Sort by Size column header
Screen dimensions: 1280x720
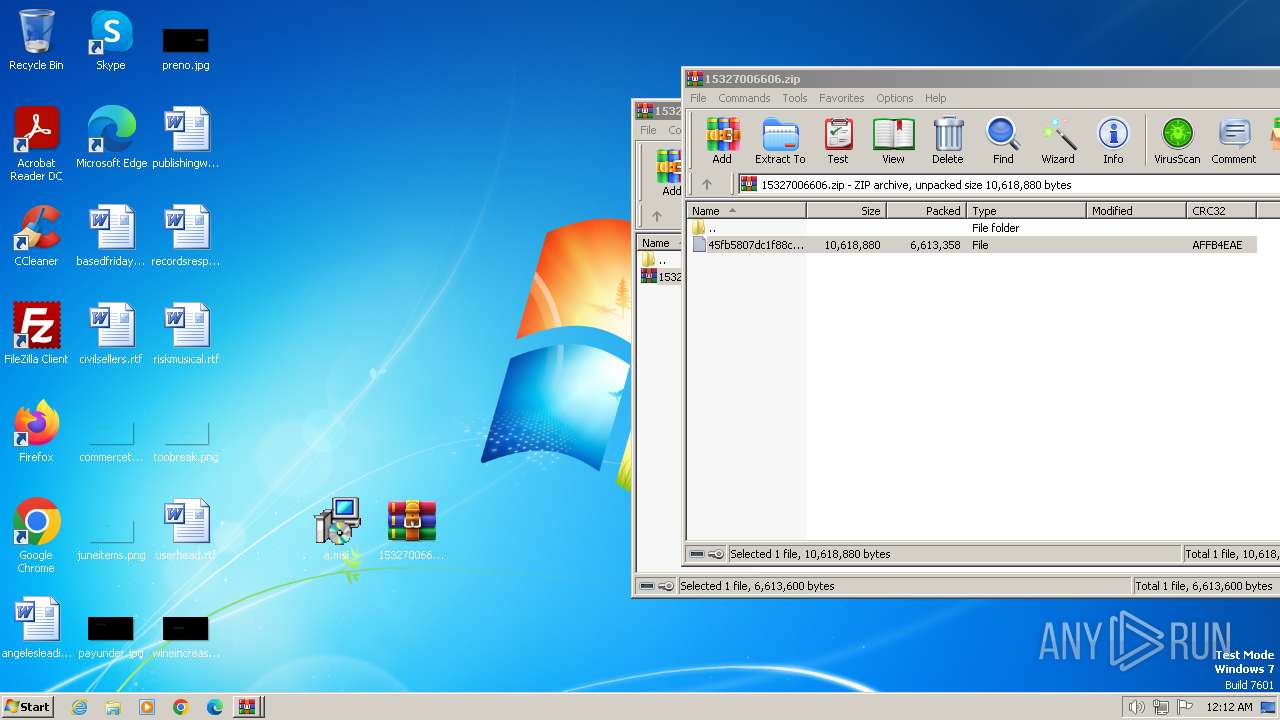(x=846, y=211)
